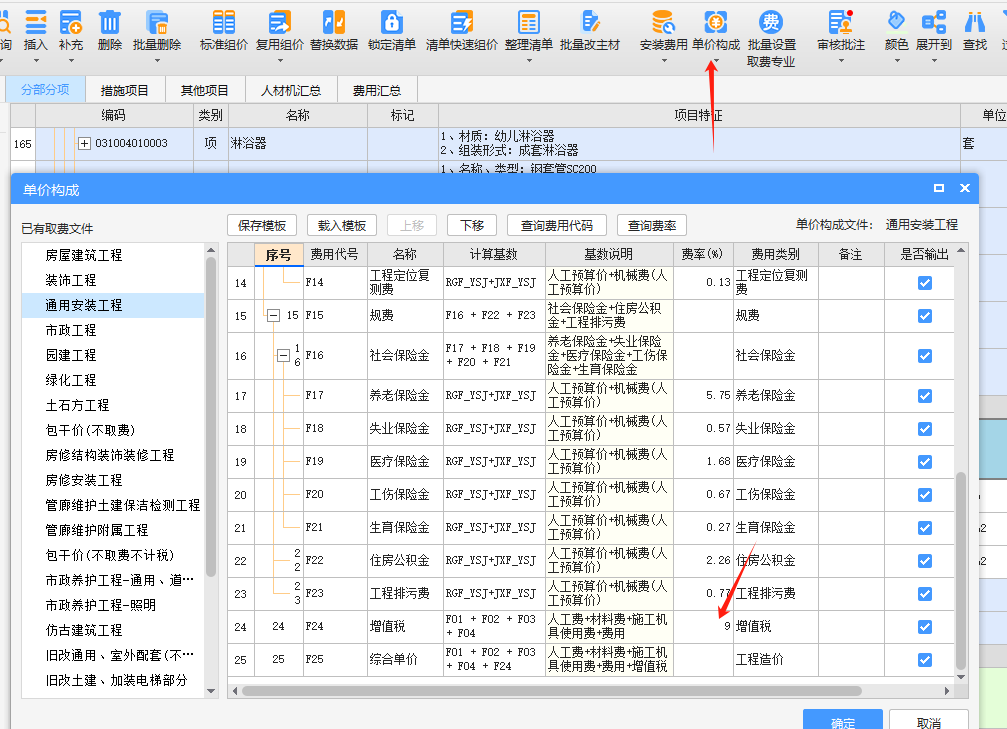Click the 查找 binoculars icon
The image size is (1007, 729).
click(975, 22)
